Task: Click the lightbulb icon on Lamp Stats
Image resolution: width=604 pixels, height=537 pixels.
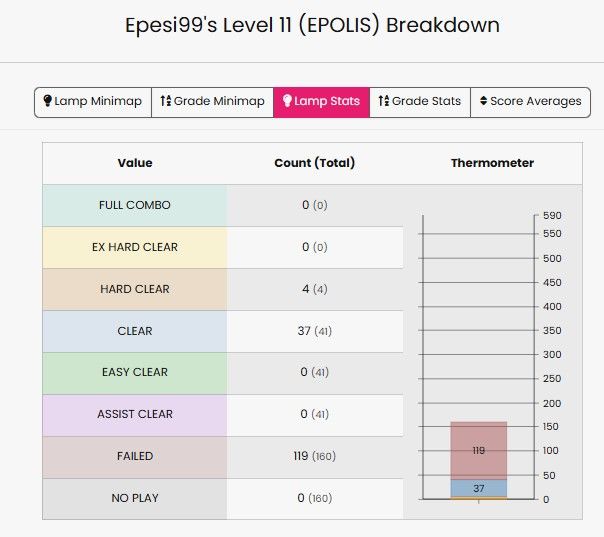Action: pos(288,101)
